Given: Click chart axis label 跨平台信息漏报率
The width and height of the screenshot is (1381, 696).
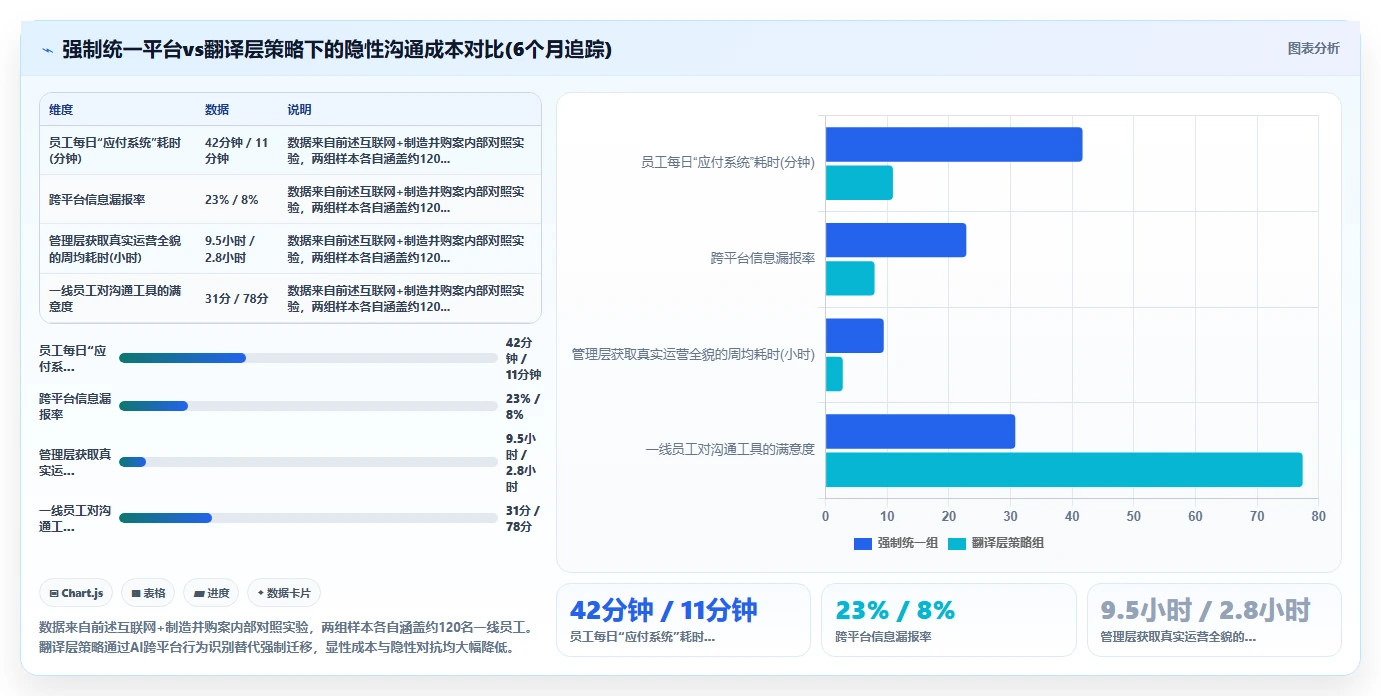Looking at the screenshot, I should tap(763, 258).
